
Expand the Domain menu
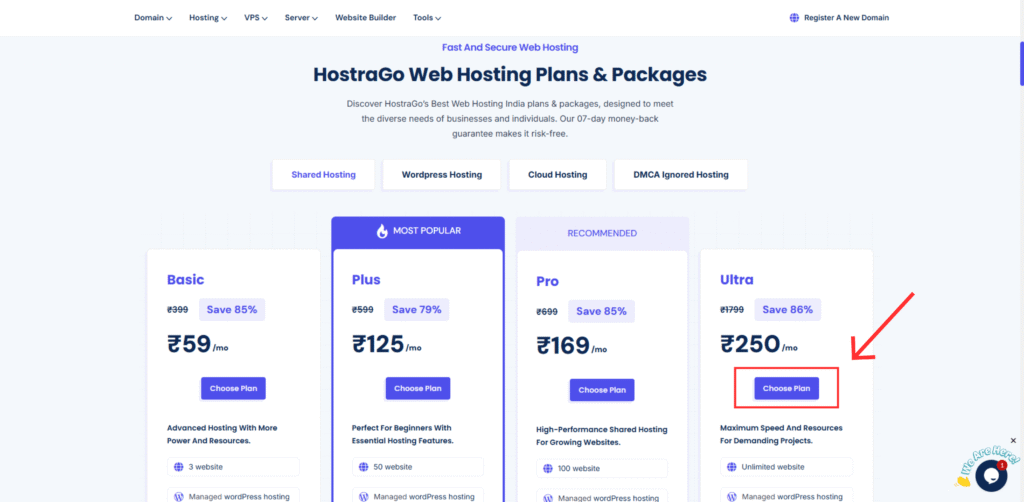tap(153, 18)
